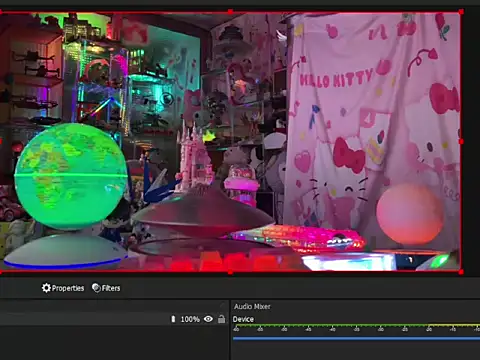480x360 pixels.
Task: Click the battery icon in the source row
Action: [x=173, y=319]
